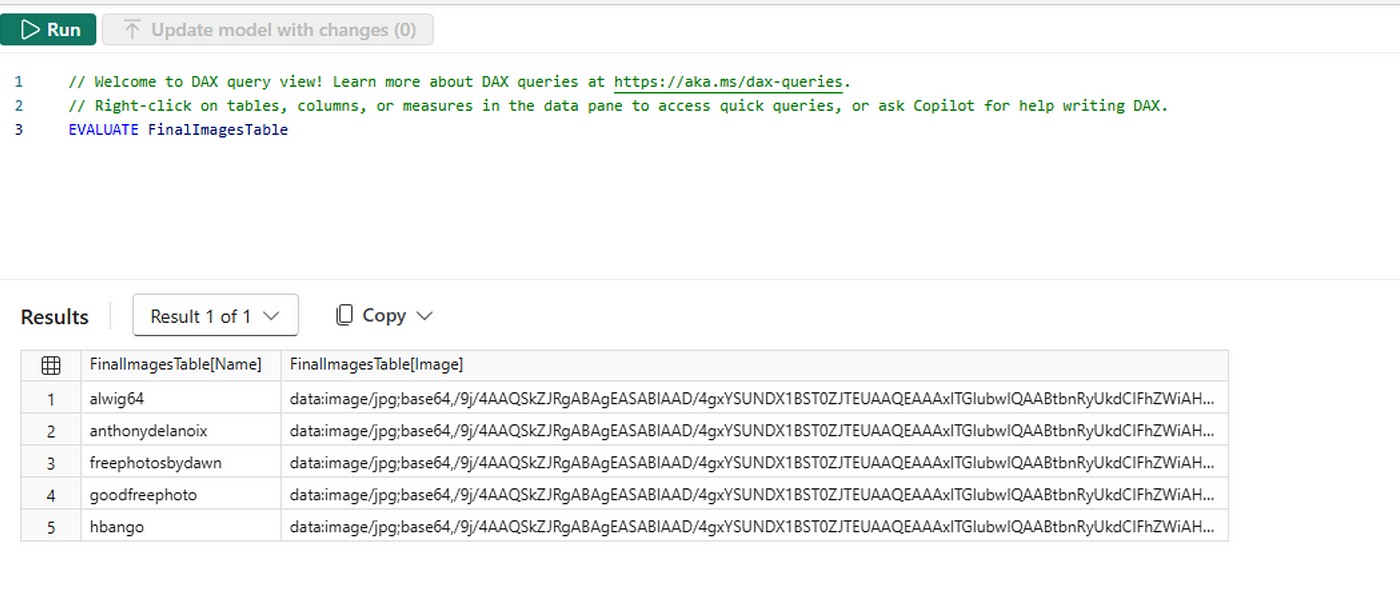
Task: Select the image data cell for alwig64
Action: (754, 398)
